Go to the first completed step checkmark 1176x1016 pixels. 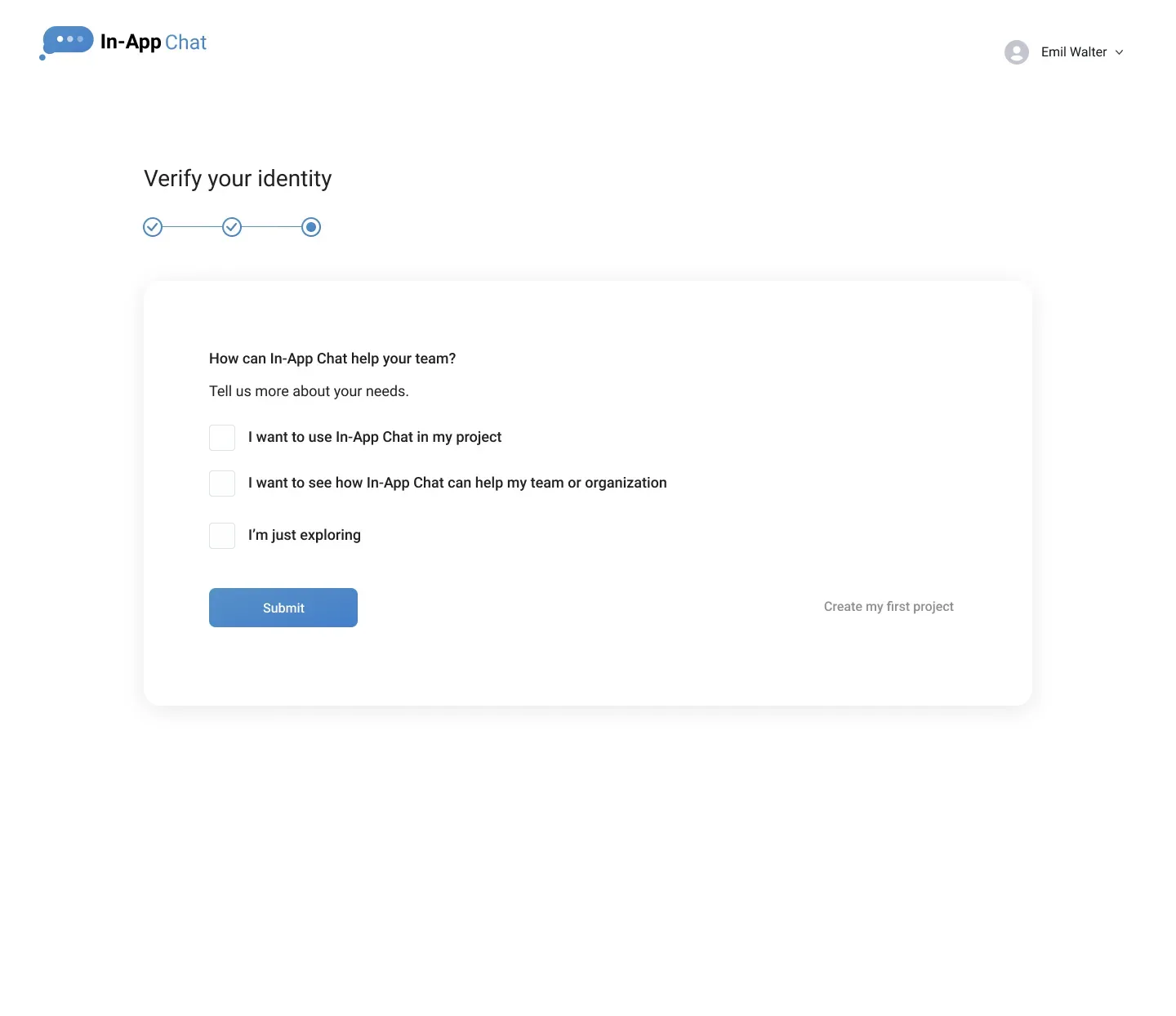click(153, 227)
